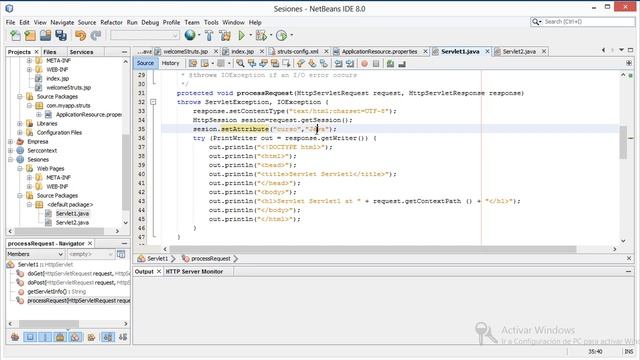Switch editor to History view
The height and width of the screenshot is (360, 640).
pyautogui.click(x=170, y=63)
